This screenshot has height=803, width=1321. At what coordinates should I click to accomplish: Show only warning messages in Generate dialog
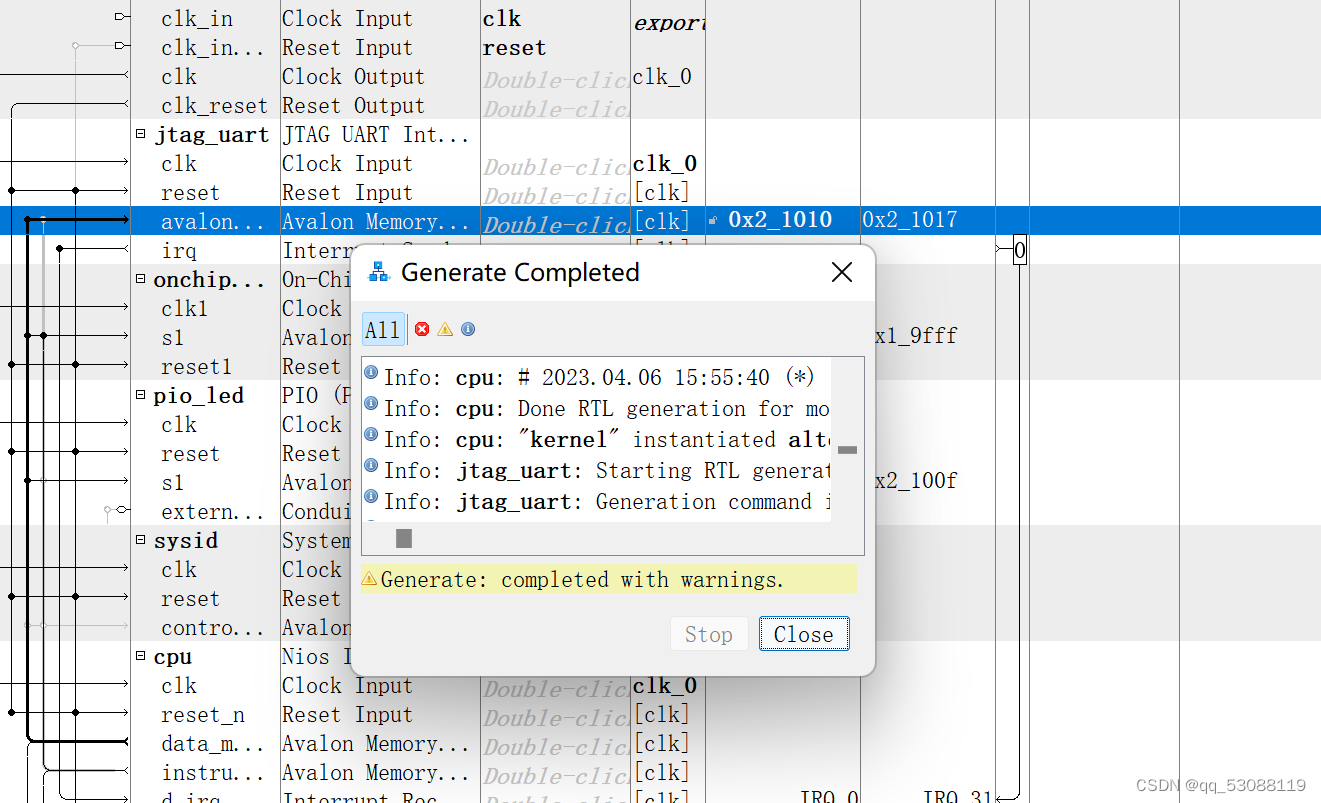(x=445, y=329)
